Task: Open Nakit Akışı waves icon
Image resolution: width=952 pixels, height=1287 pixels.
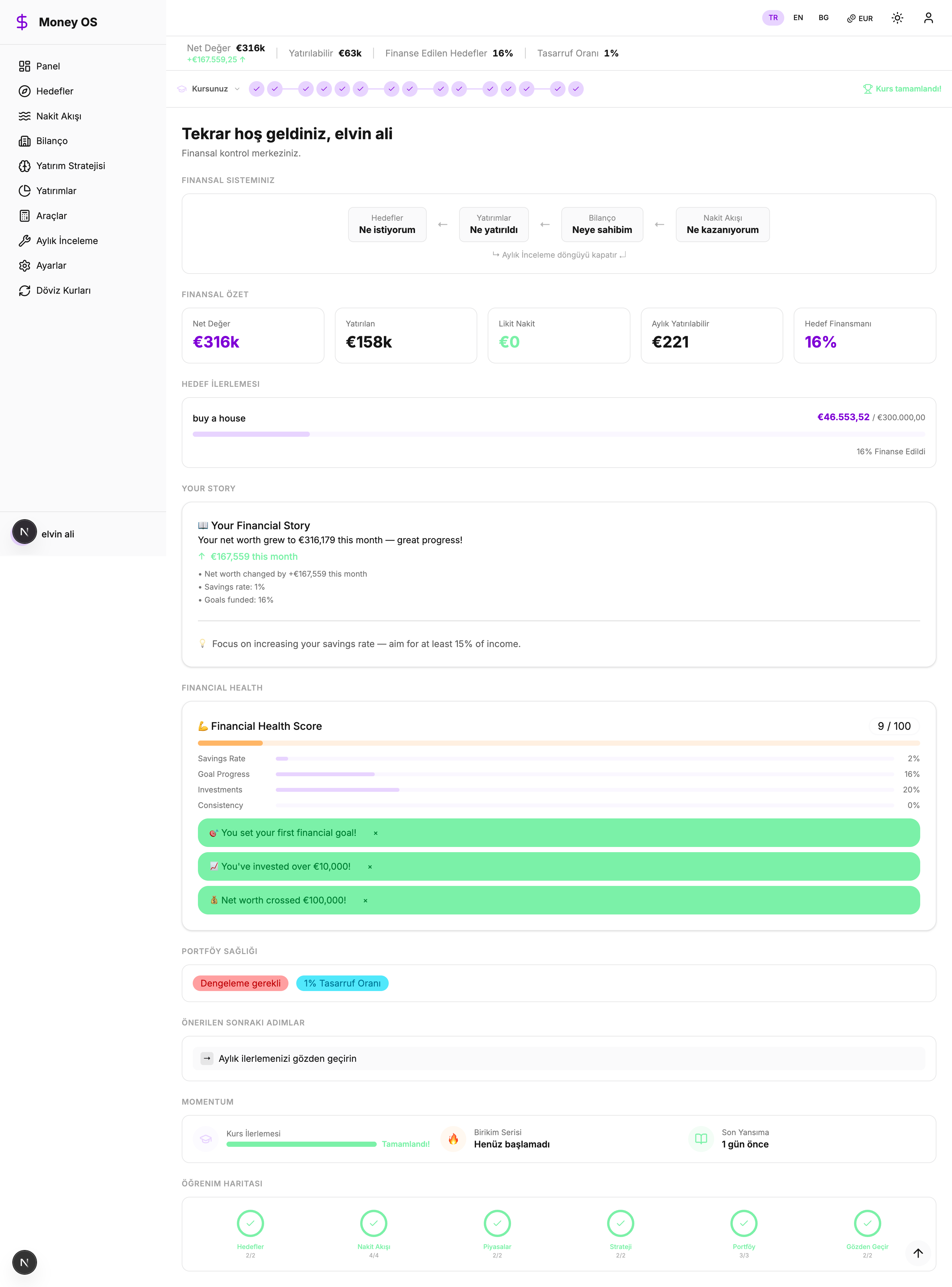Action: tap(24, 116)
